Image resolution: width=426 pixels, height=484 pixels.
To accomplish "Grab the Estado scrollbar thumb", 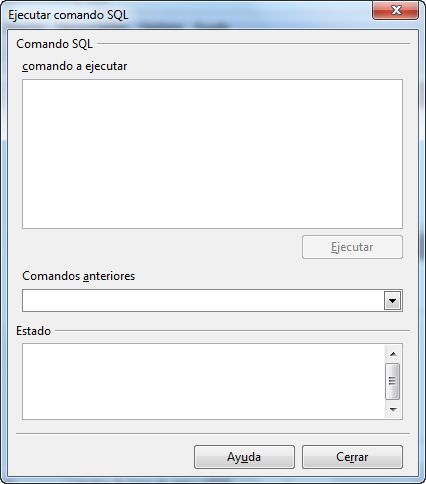I will 393,381.
